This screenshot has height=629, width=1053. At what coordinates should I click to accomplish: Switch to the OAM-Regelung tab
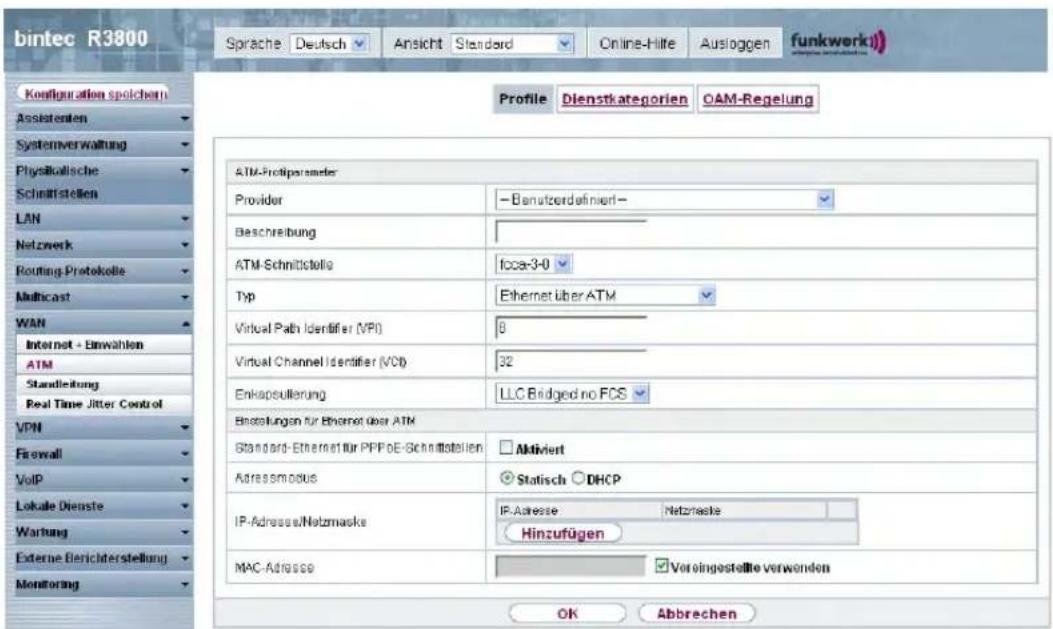click(758, 99)
